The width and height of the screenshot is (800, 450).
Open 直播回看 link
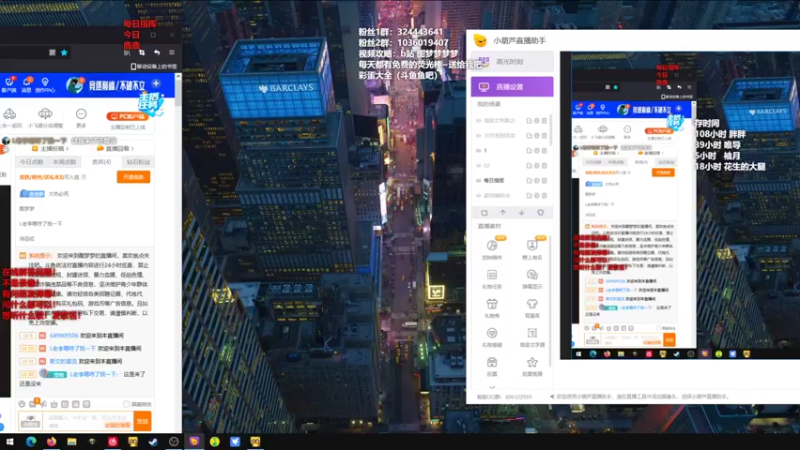pyautogui.click(x=116, y=148)
